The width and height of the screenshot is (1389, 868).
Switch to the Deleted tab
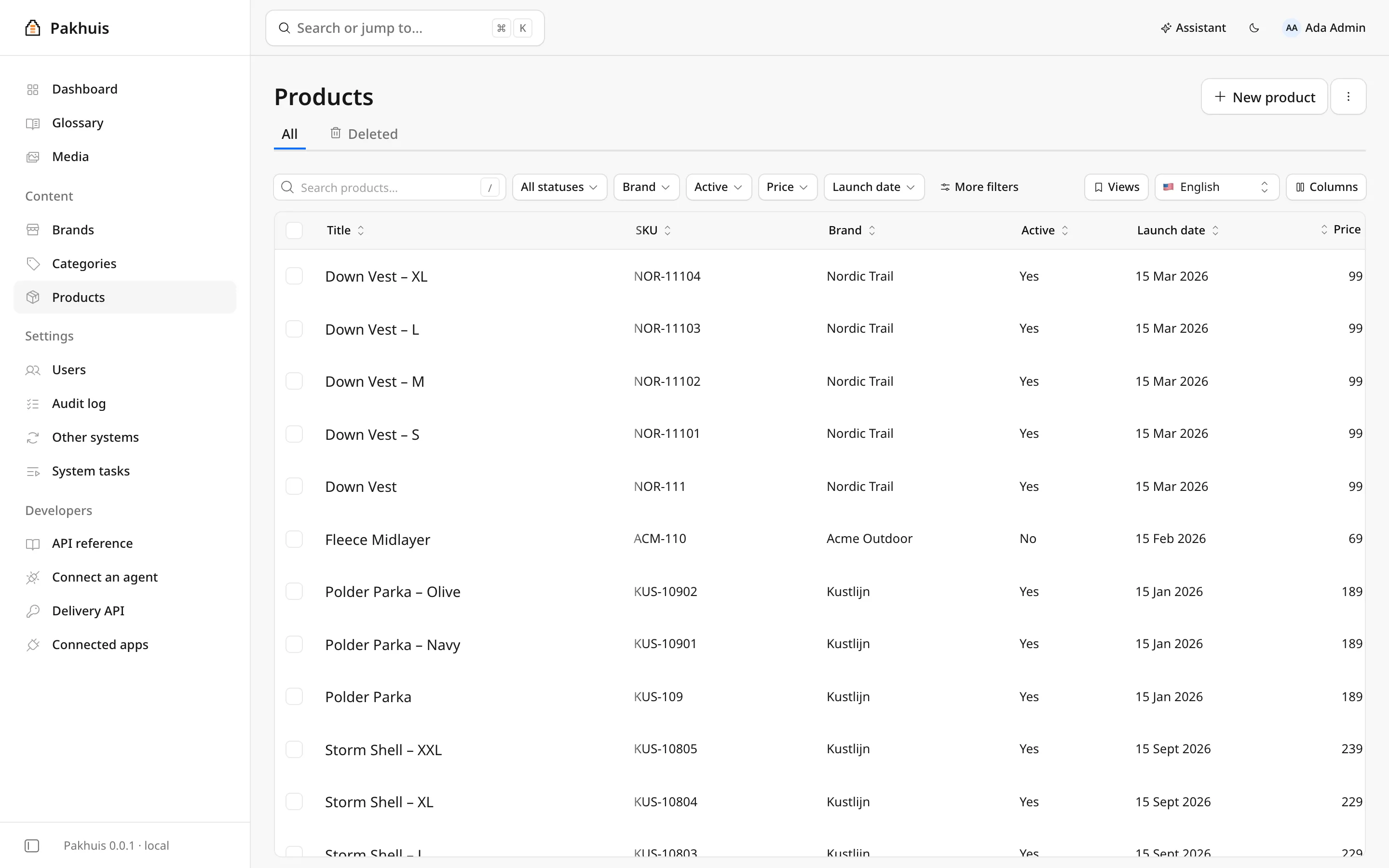coord(364,135)
